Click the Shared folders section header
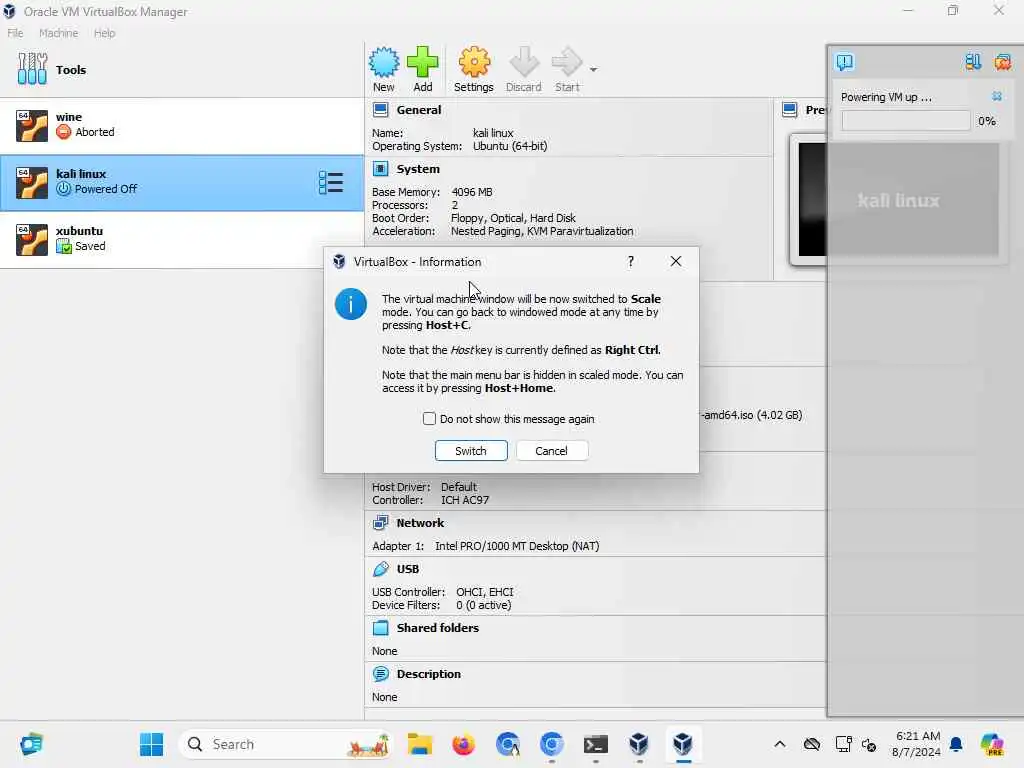The height and width of the screenshot is (768, 1024). [x=438, y=628]
